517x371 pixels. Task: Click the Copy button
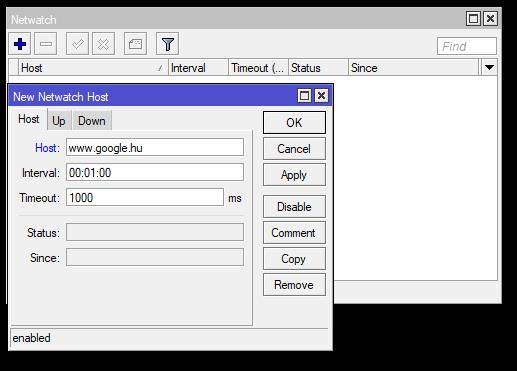[294, 259]
